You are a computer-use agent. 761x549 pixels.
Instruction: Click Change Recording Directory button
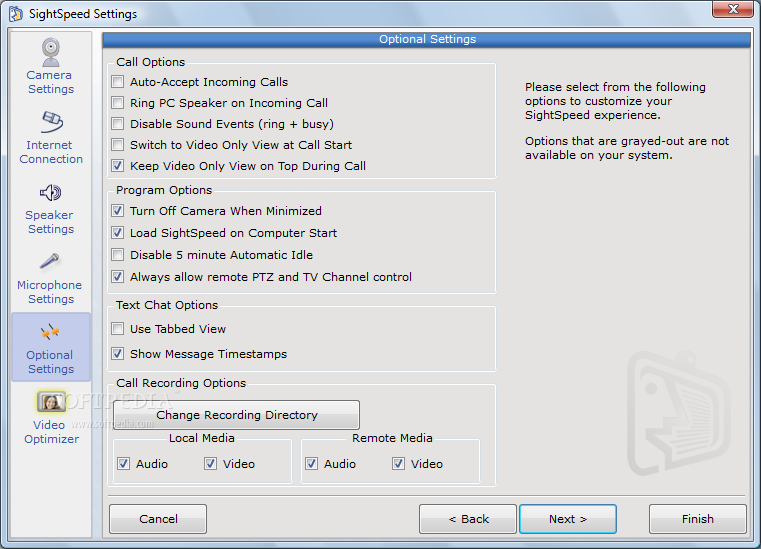236,415
